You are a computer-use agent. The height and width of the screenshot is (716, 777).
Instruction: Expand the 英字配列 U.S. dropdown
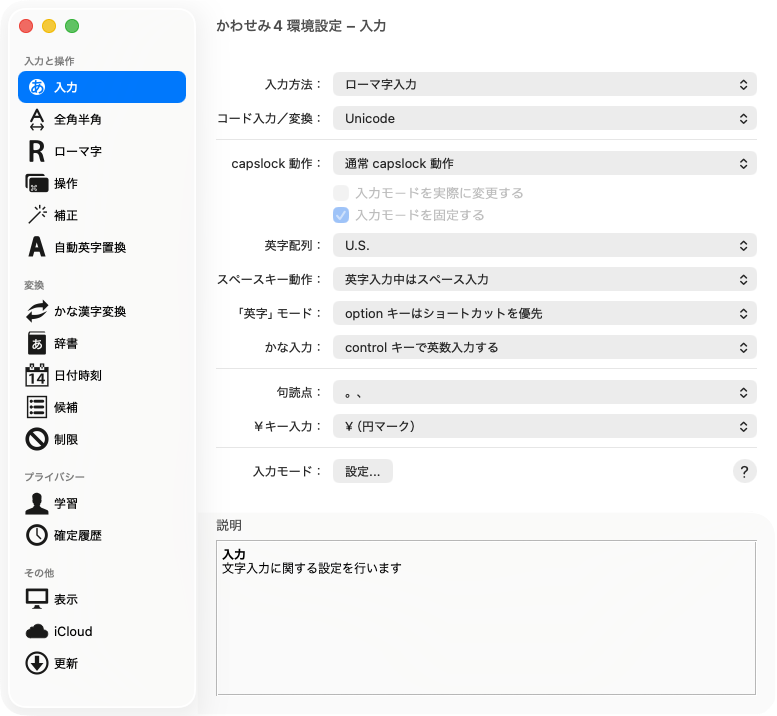544,245
